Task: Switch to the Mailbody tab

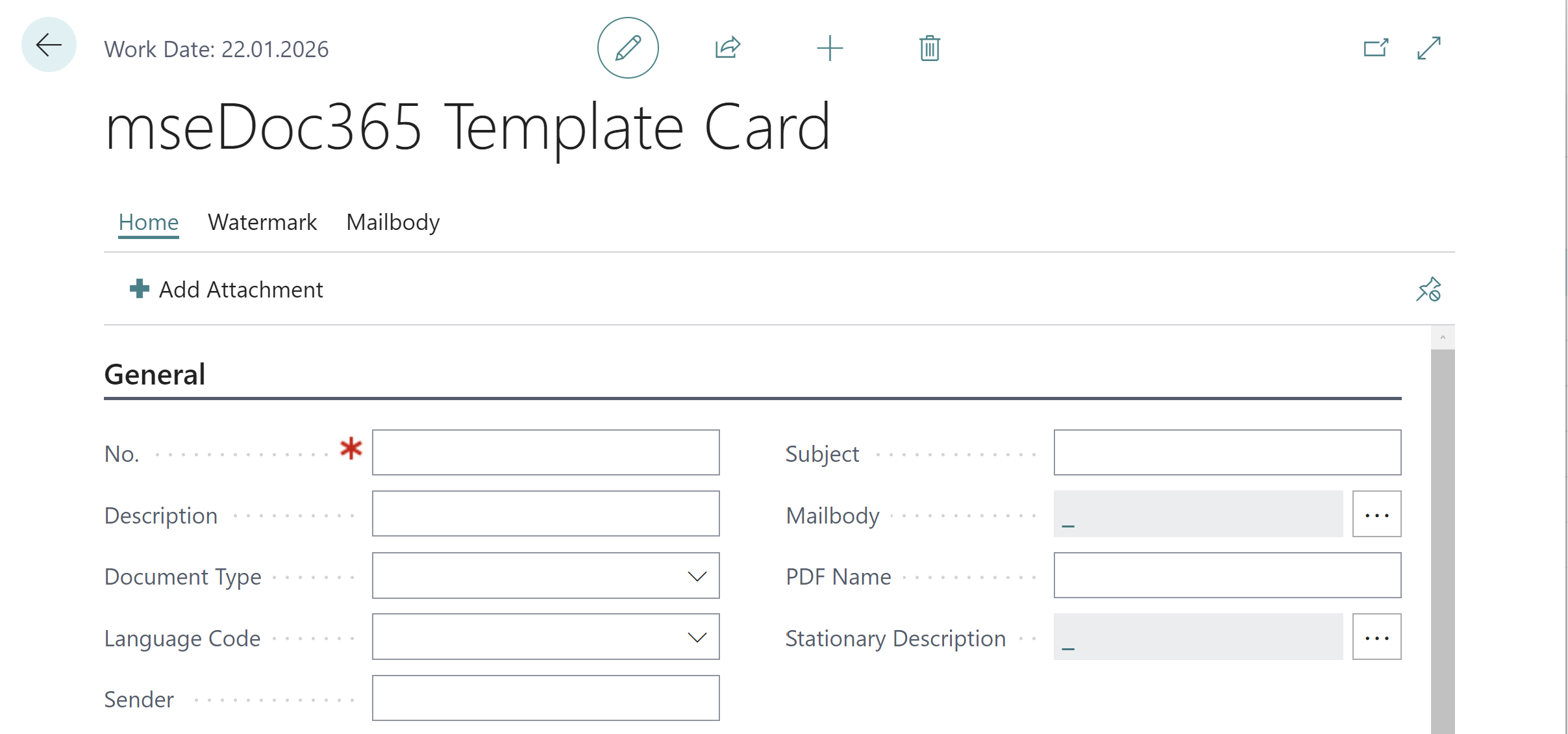Action: 392,222
